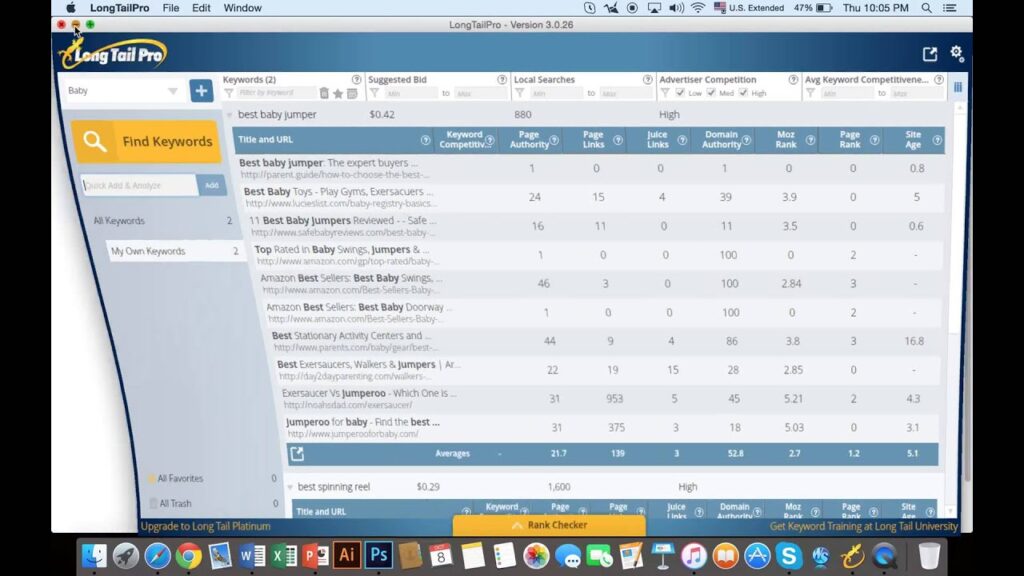Click the Avg Keyword Competitiveness help icon
Viewport: 1024px width, 576px height.
pos(939,80)
